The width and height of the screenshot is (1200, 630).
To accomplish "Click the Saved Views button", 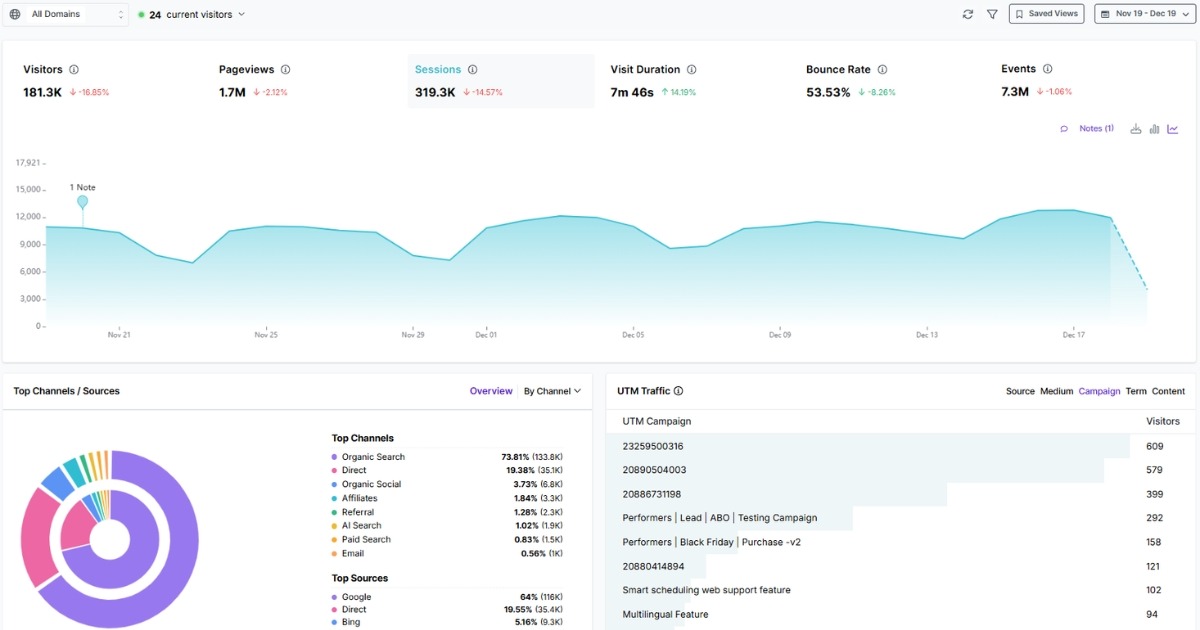I will click(1046, 13).
